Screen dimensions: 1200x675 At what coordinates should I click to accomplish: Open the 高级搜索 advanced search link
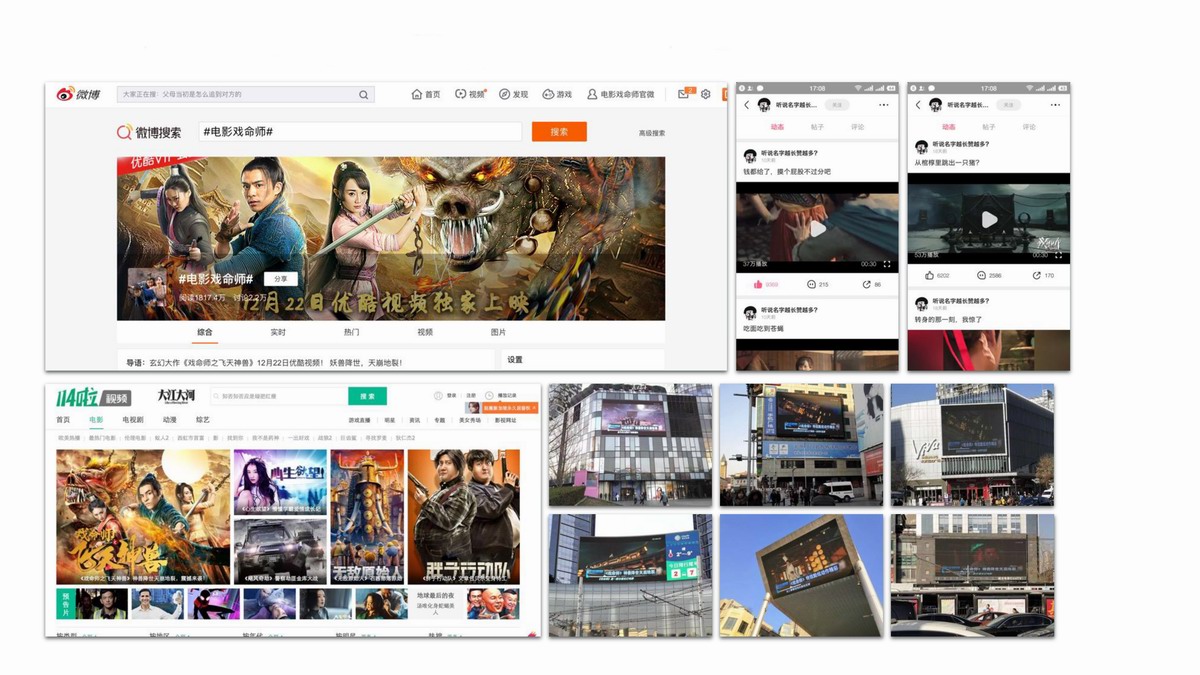coord(652,133)
